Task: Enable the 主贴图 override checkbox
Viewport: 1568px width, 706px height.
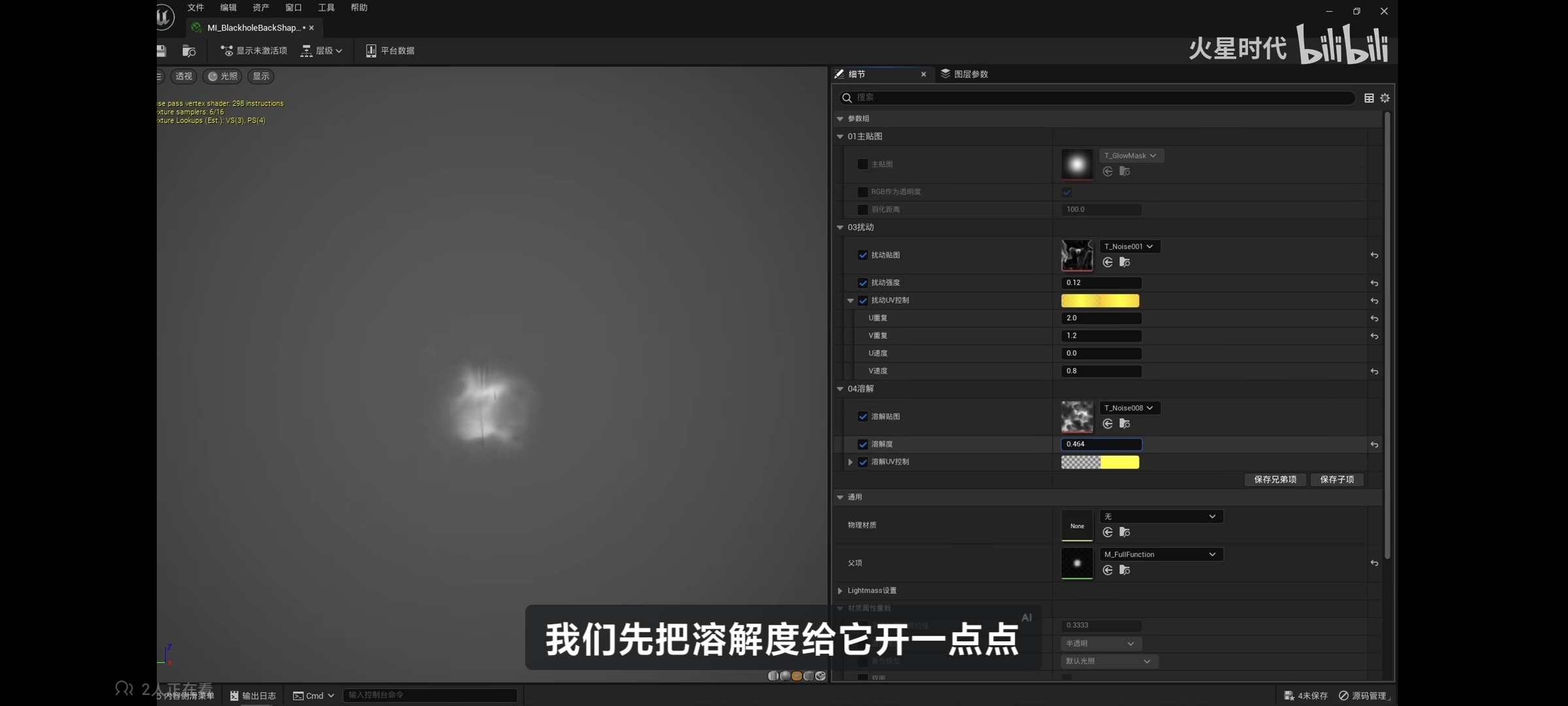Action: [862, 164]
